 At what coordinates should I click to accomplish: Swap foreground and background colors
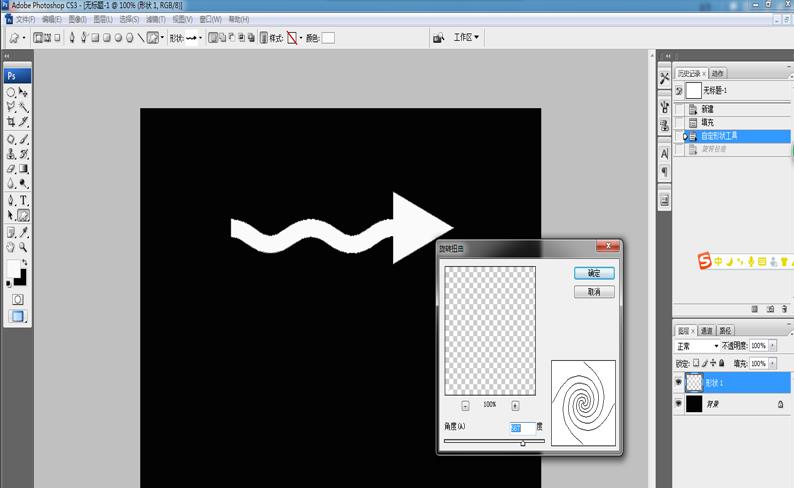point(24,263)
